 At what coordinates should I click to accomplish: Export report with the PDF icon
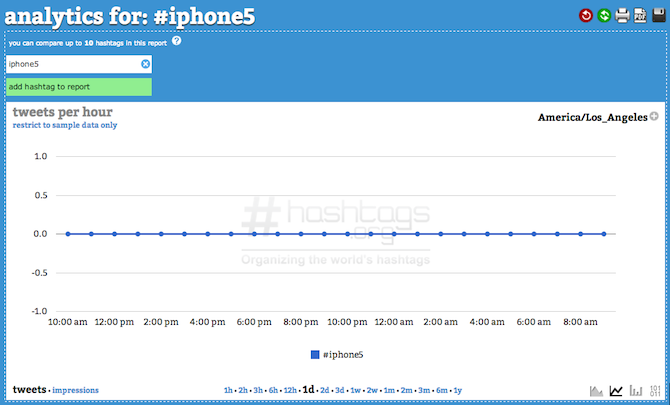(640, 15)
